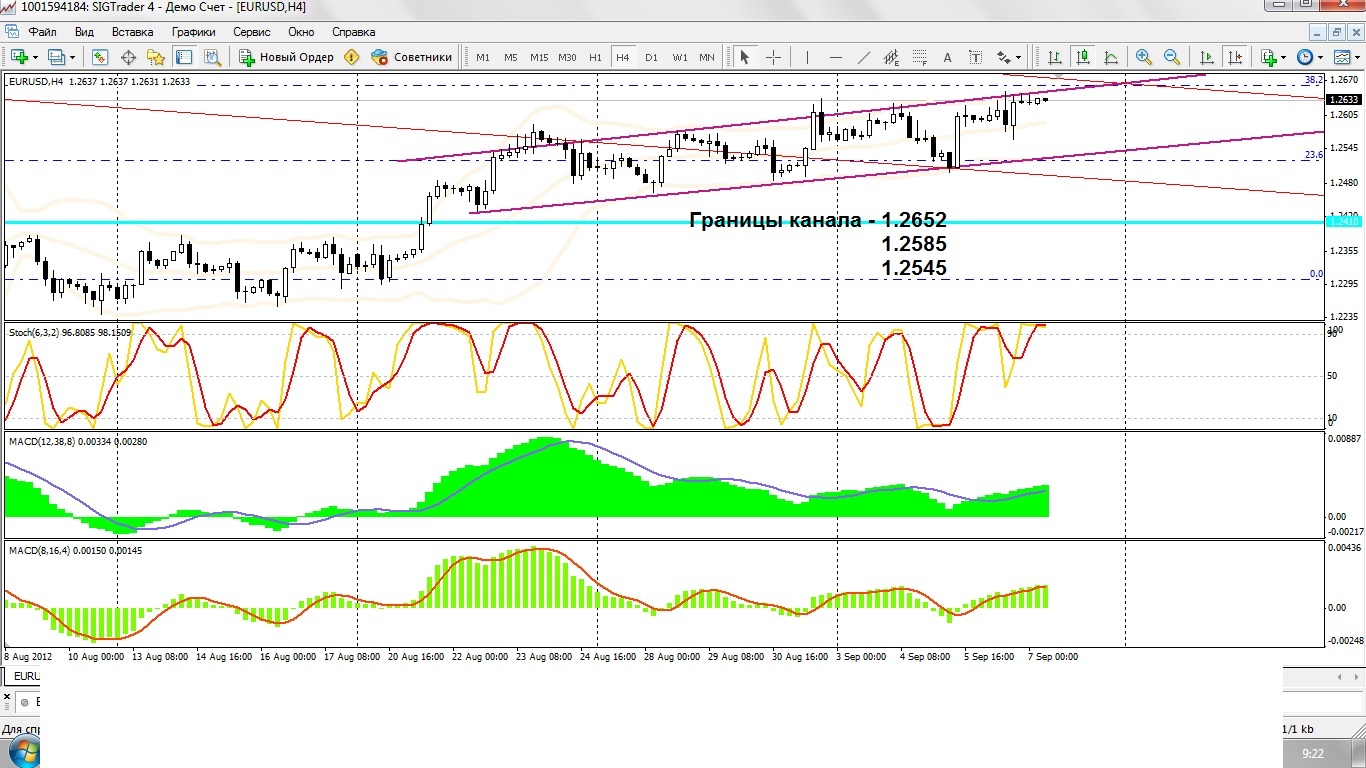Click the Новый Ордер button
The width and height of the screenshot is (1366, 768).
pyautogui.click(x=285, y=57)
